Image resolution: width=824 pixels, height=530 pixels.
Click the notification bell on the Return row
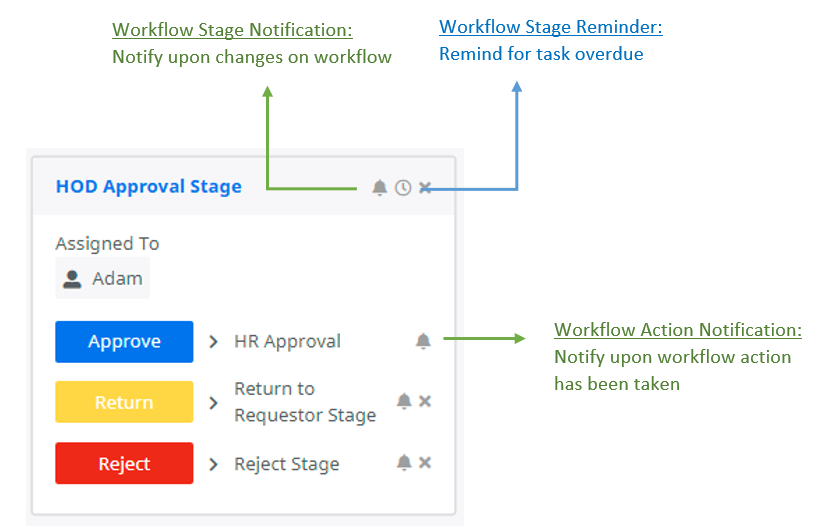pos(404,401)
